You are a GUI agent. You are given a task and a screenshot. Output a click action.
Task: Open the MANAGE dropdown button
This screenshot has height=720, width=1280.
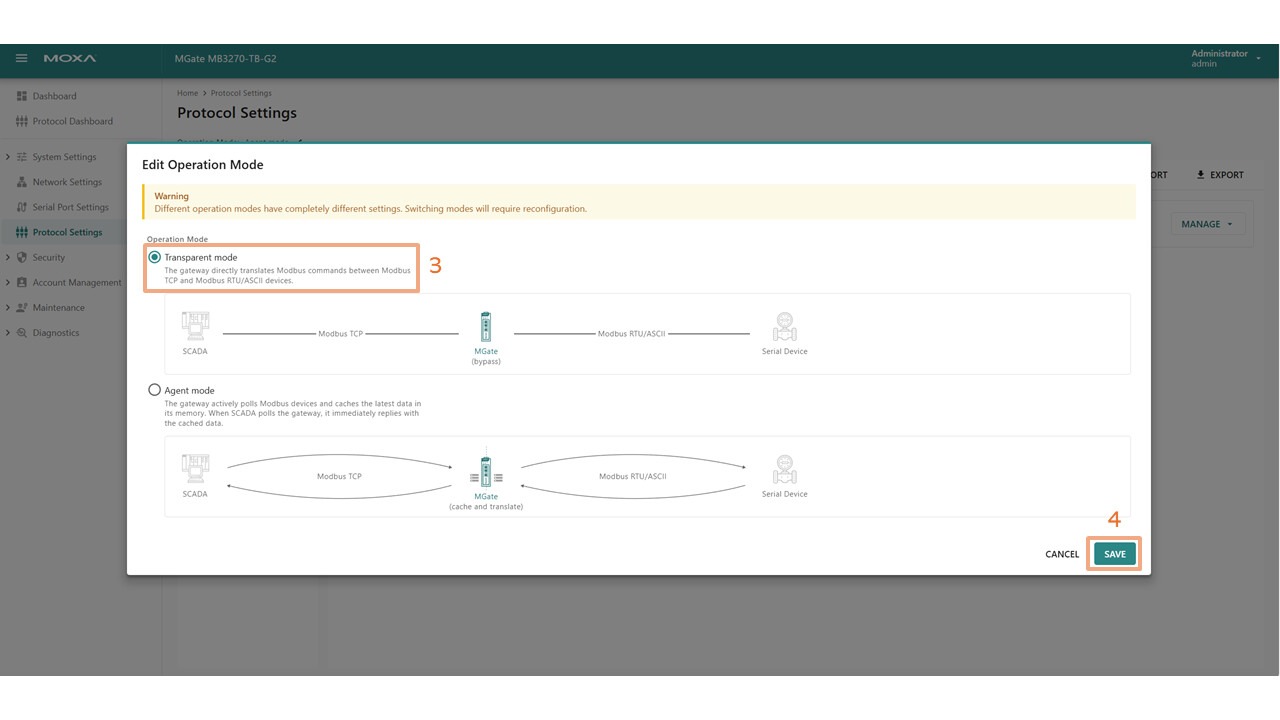pos(1206,224)
